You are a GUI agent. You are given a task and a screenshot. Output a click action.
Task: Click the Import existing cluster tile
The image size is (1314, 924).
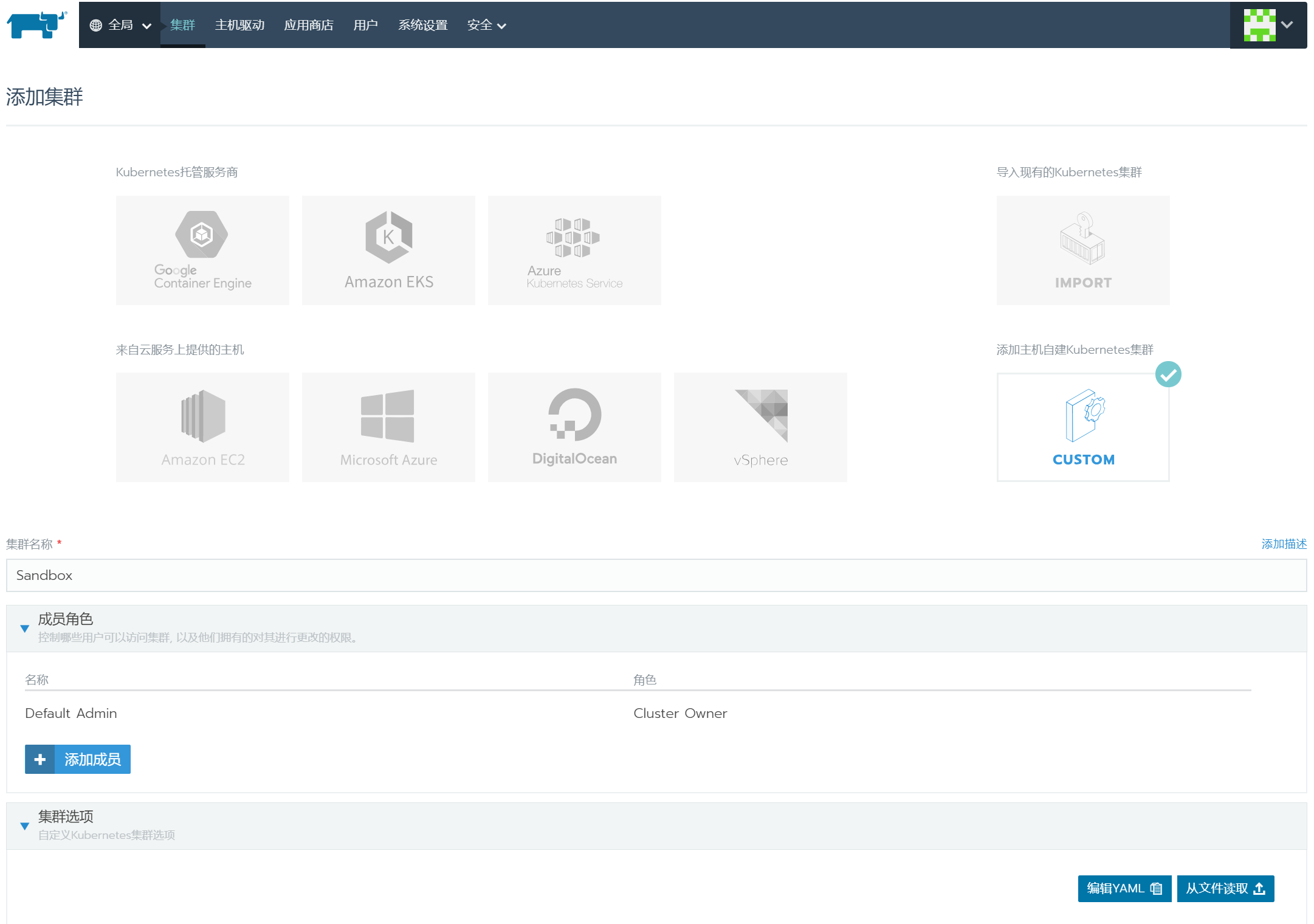[x=1082, y=250]
